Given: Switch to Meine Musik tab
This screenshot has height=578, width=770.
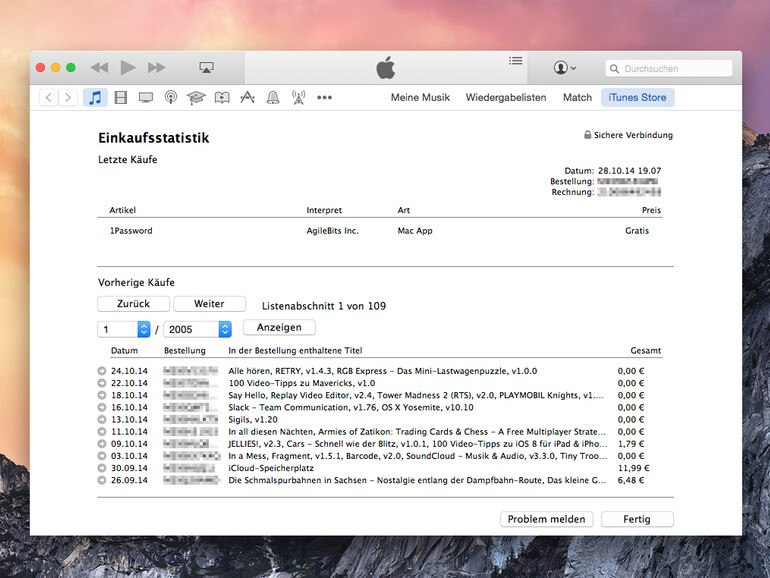Looking at the screenshot, I should pos(420,97).
